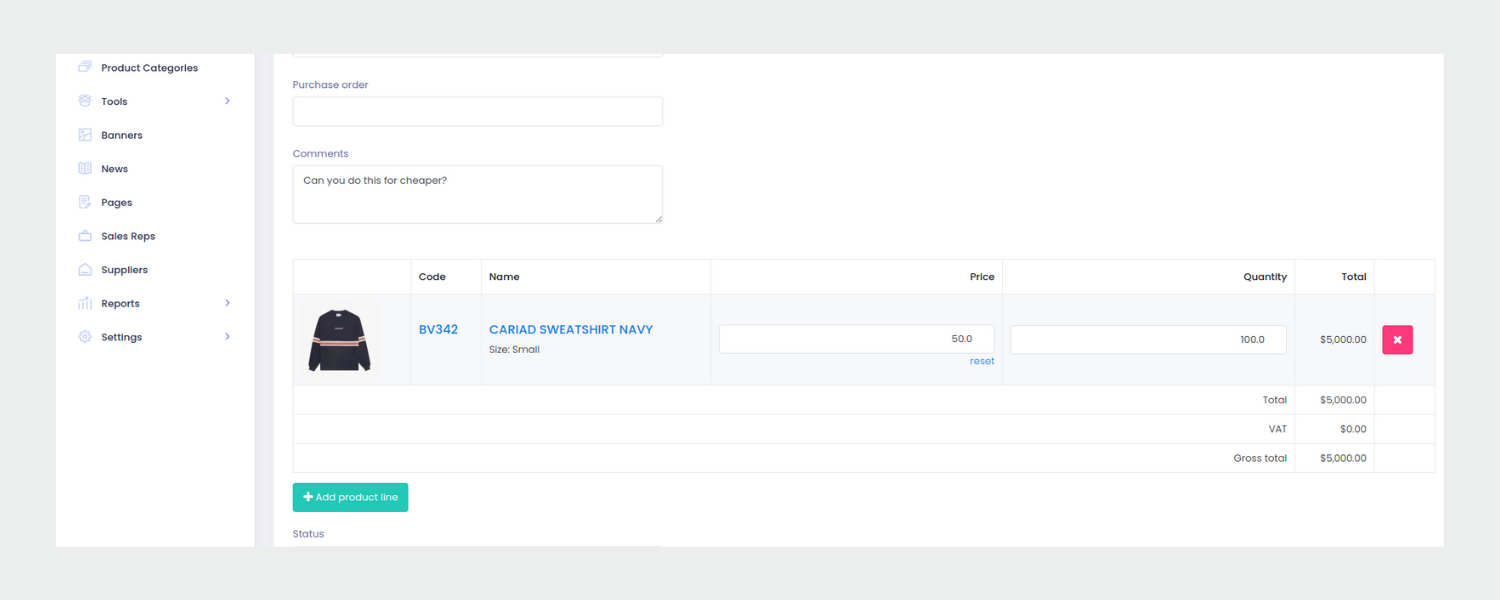Select the Sales Reps icon

click(84, 235)
